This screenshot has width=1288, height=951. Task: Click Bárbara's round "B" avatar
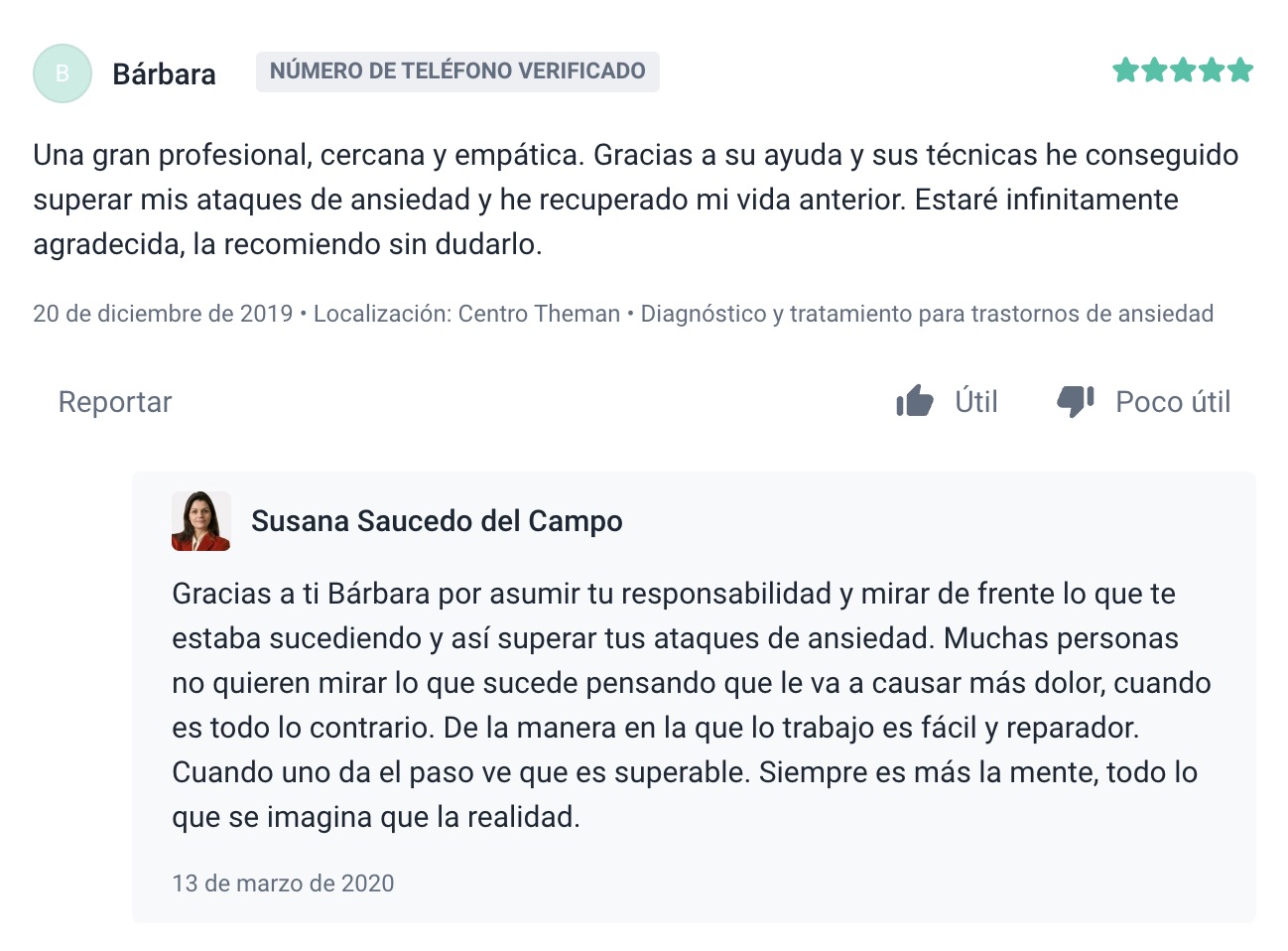[63, 73]
